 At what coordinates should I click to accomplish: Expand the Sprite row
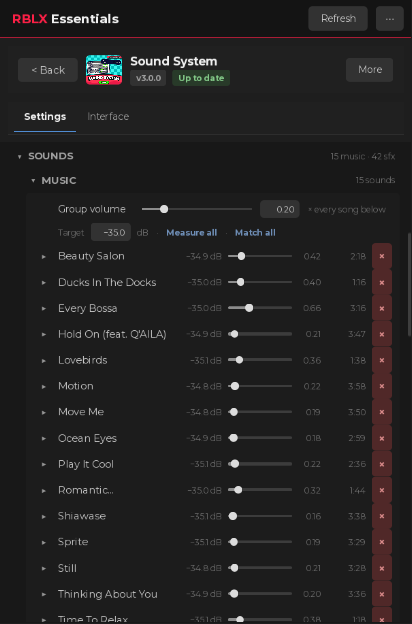(x=44, y=542)
